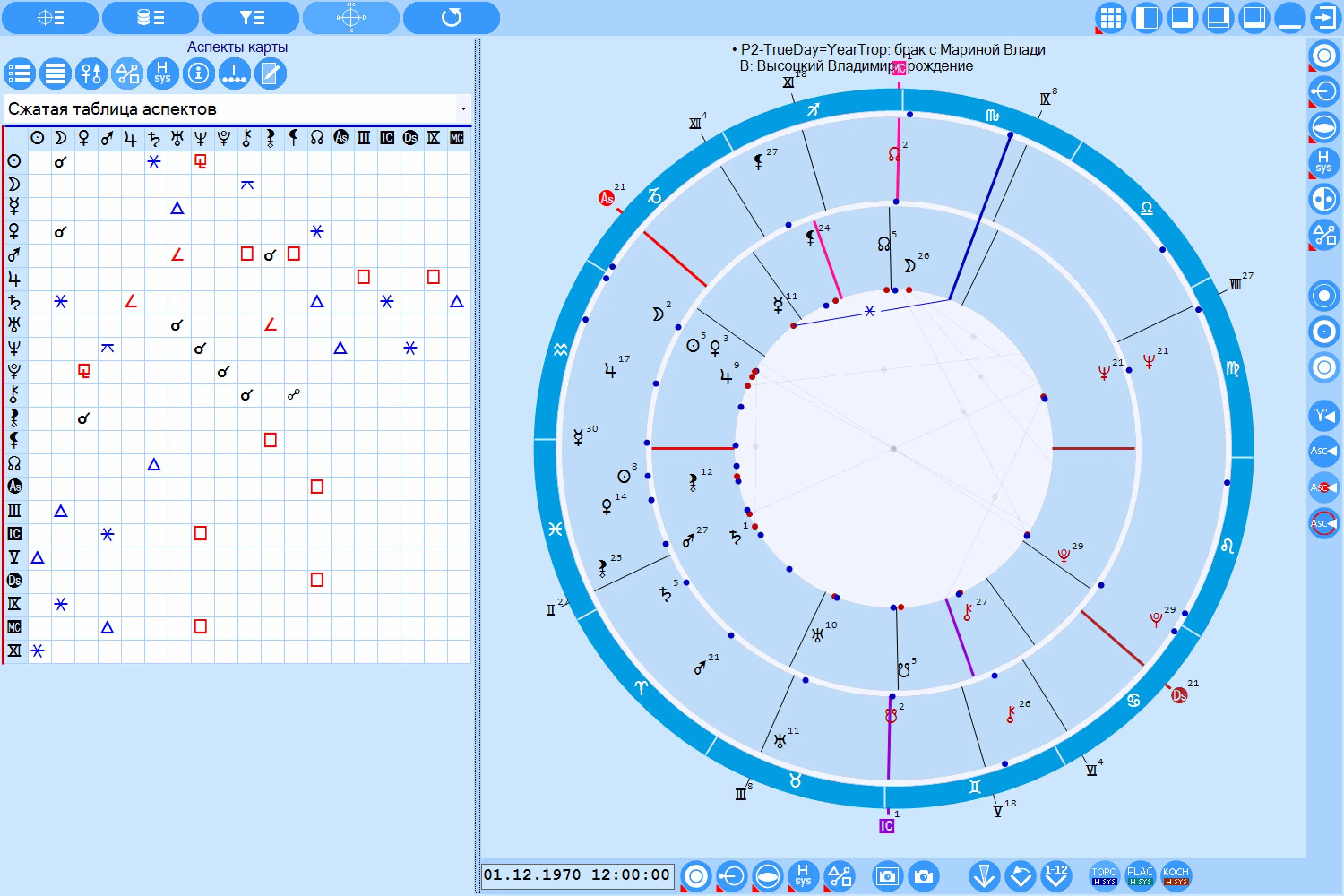Click the planets symbols icon in the aspects toolbar
This screenshot has height=896, width=1344.
point(91,74)
